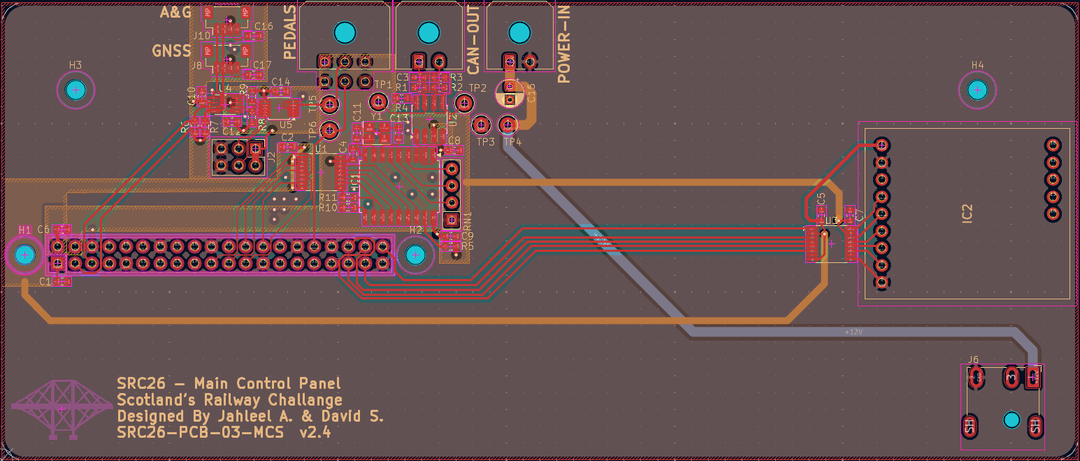The image size is (1080, 461).
Task: Select the U5 reference label
Action: coord(286,125)
